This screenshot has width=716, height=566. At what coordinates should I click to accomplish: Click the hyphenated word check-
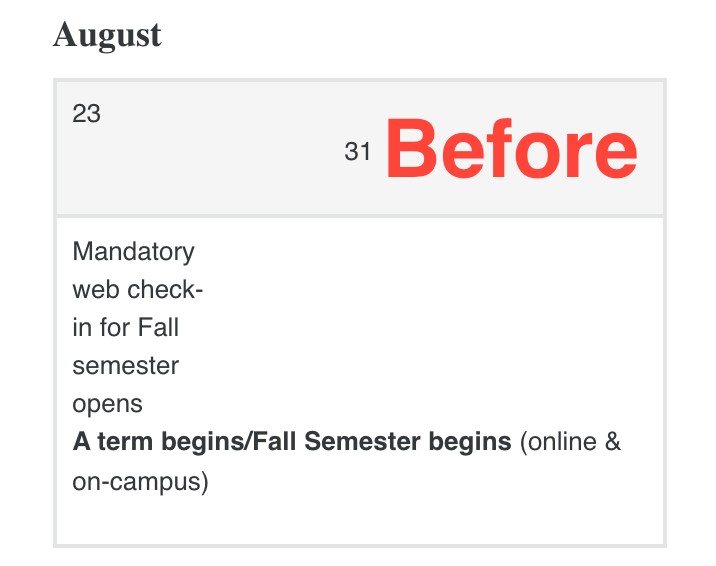(164, 289)
